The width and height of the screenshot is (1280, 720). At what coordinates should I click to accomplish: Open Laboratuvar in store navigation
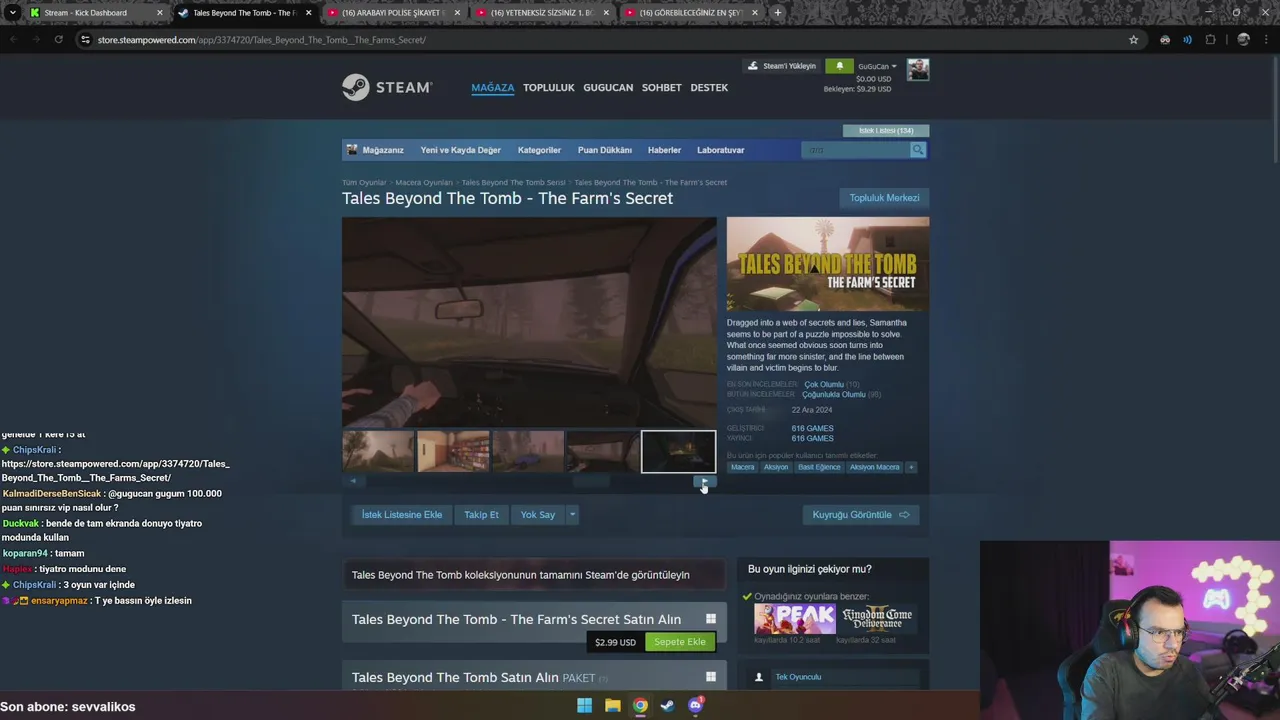coord(720,150)
